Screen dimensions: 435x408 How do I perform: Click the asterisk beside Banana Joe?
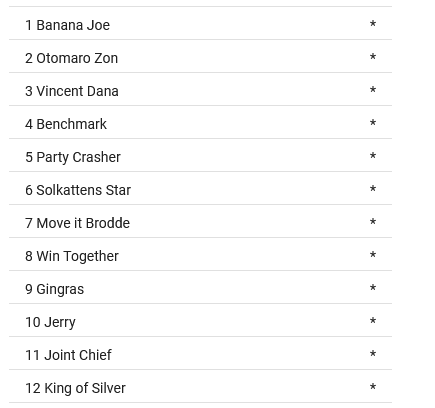point(373,24)
